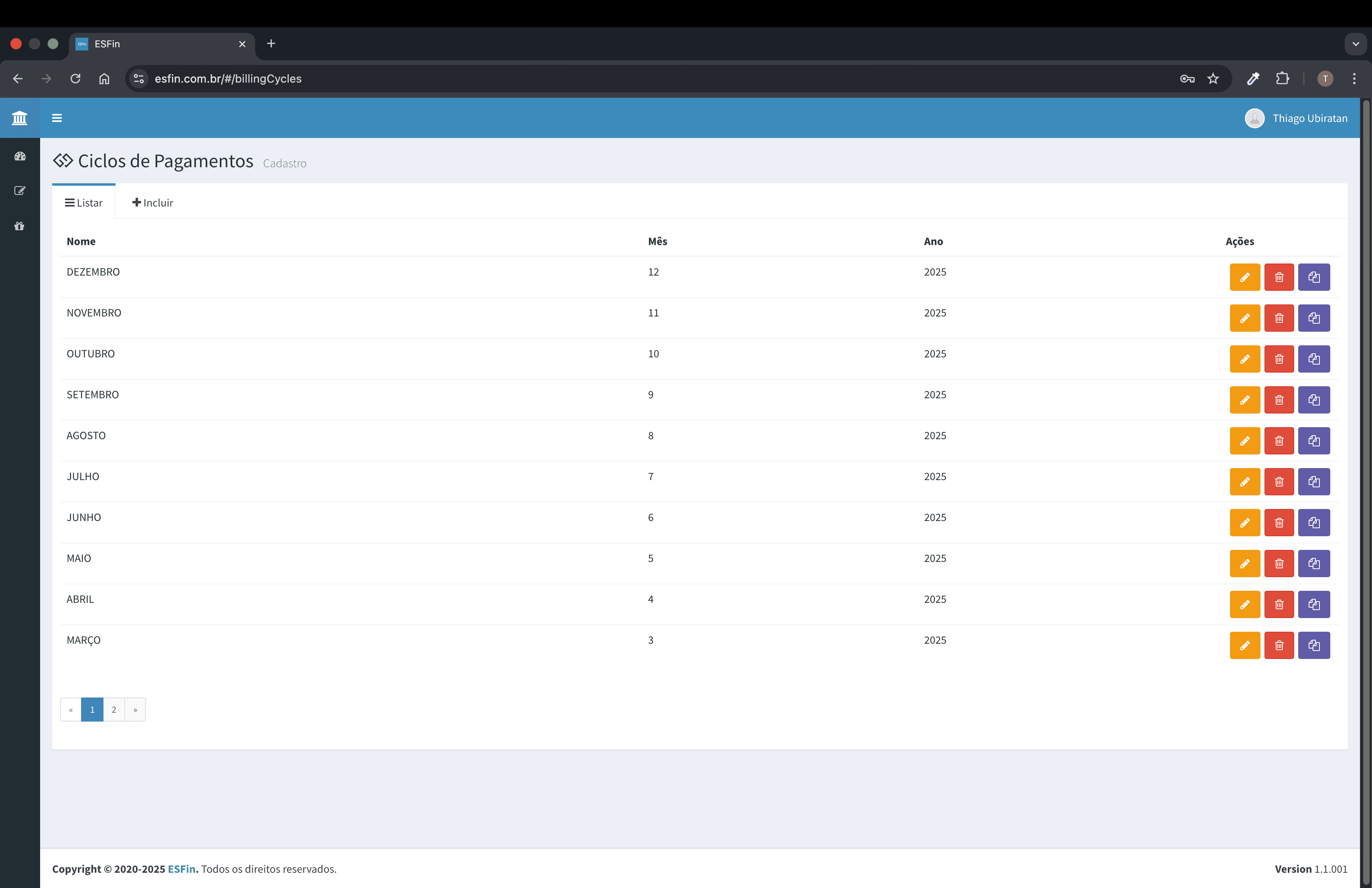Click the next page » arrow

click(x=135, y=710)
